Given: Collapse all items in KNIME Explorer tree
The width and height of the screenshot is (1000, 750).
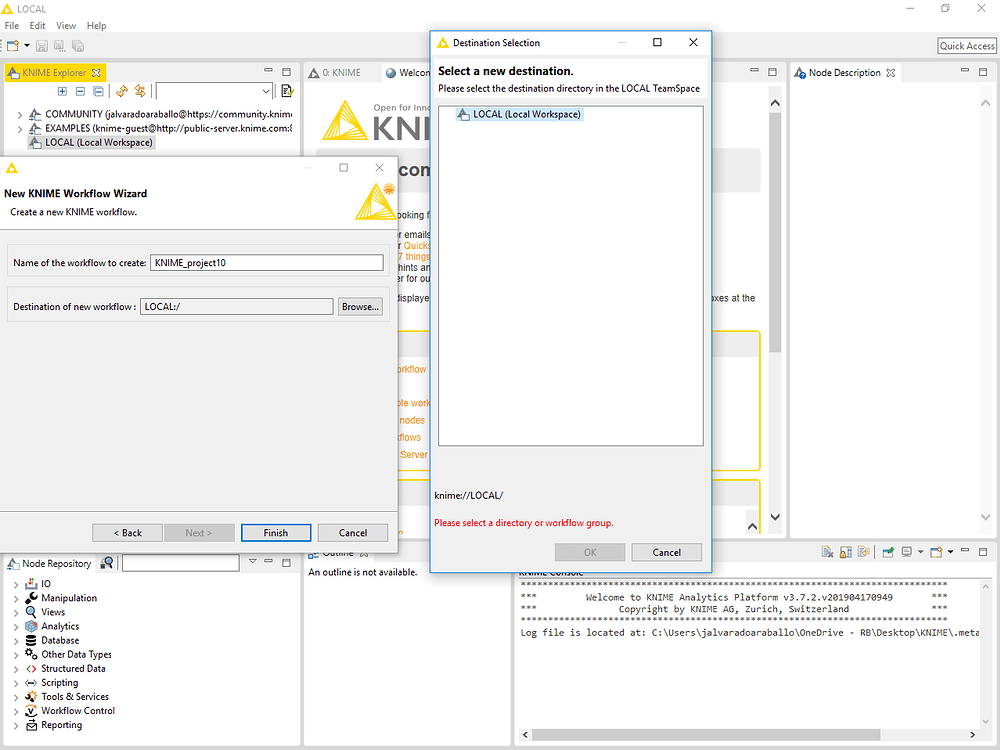Looking at the screenshot, I should tap(80, 91).
